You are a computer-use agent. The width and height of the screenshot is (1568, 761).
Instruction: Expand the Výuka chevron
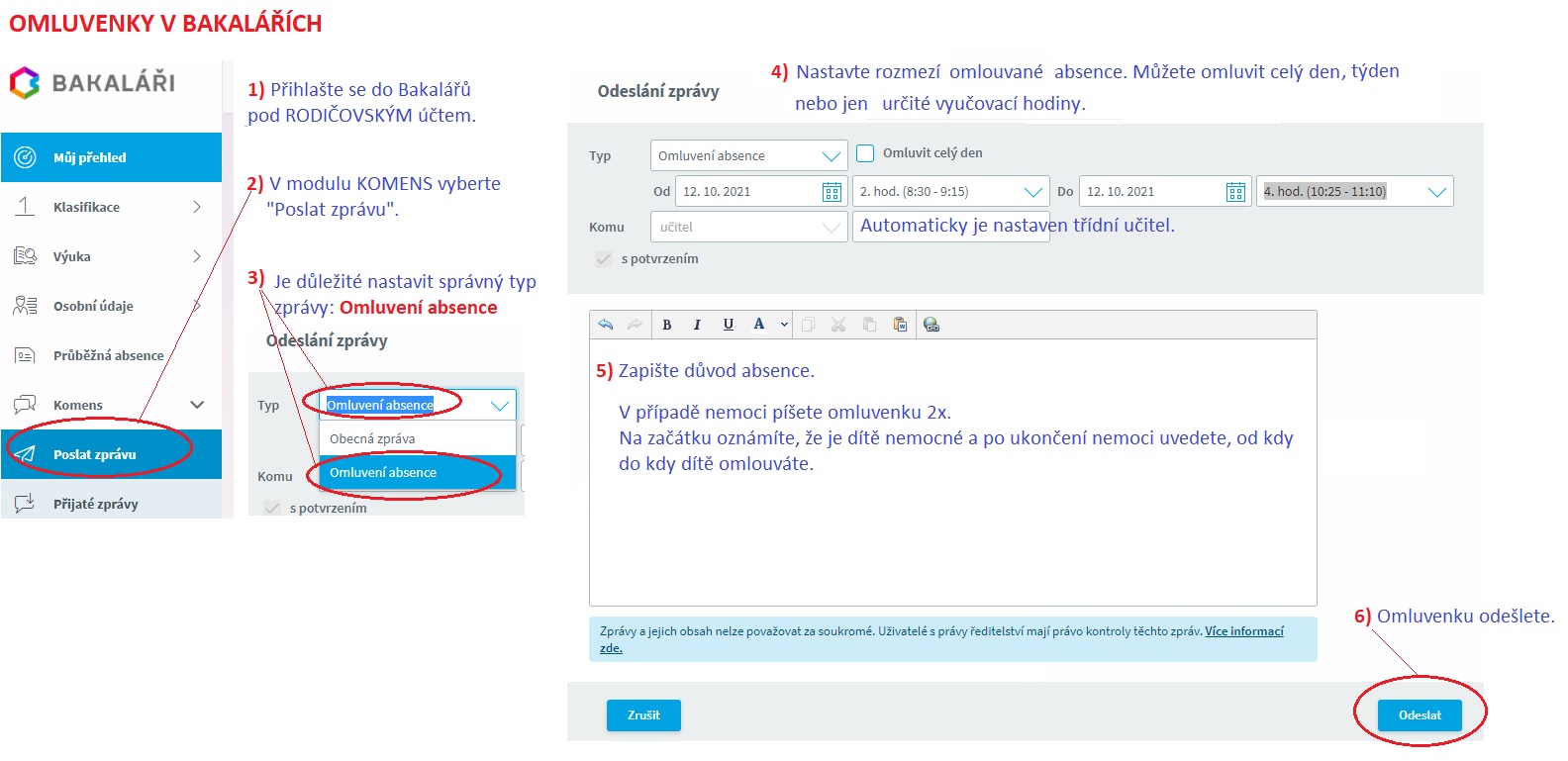196,256
